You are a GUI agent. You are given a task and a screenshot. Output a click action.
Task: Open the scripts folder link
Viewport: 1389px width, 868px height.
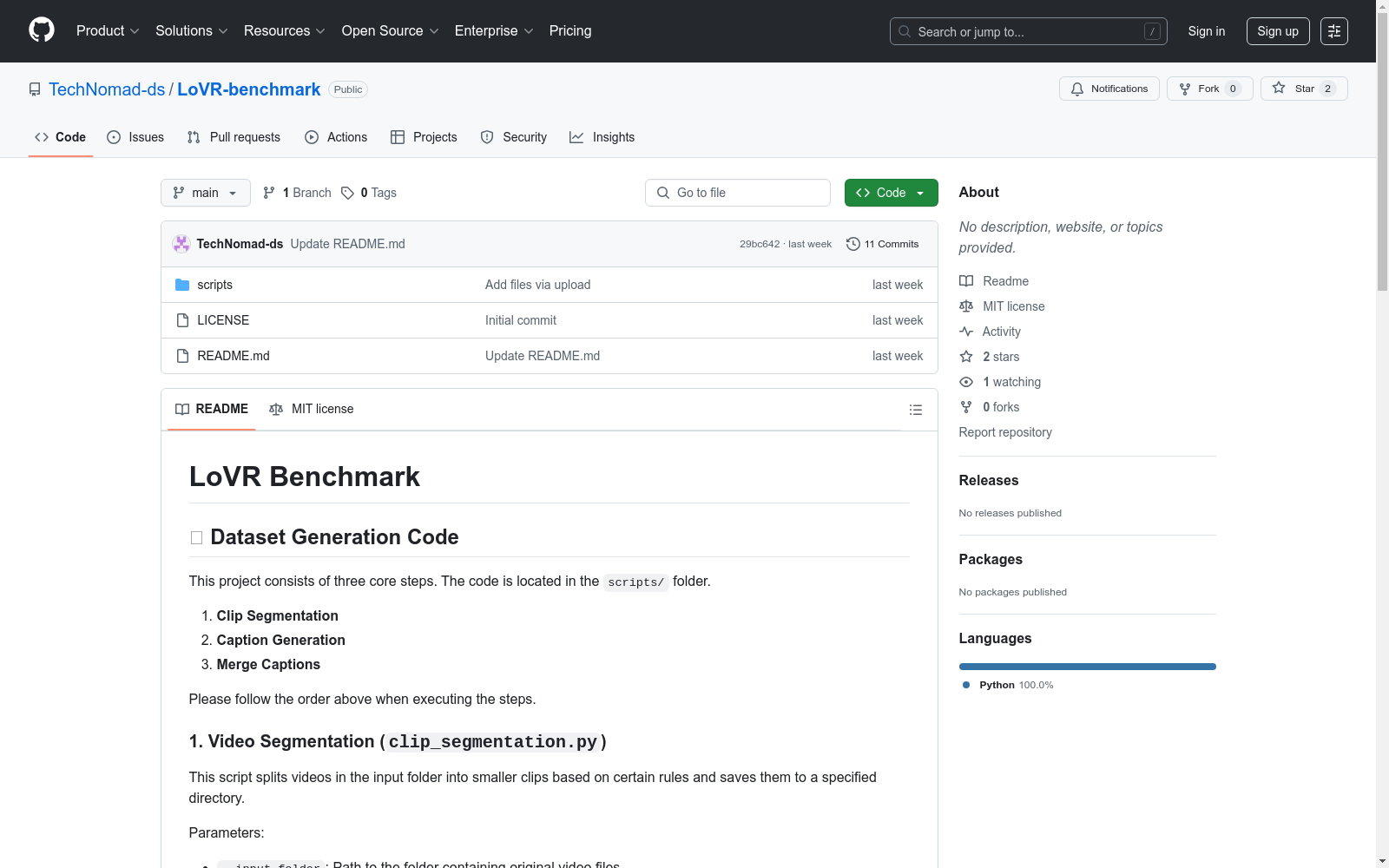[214, 285]
